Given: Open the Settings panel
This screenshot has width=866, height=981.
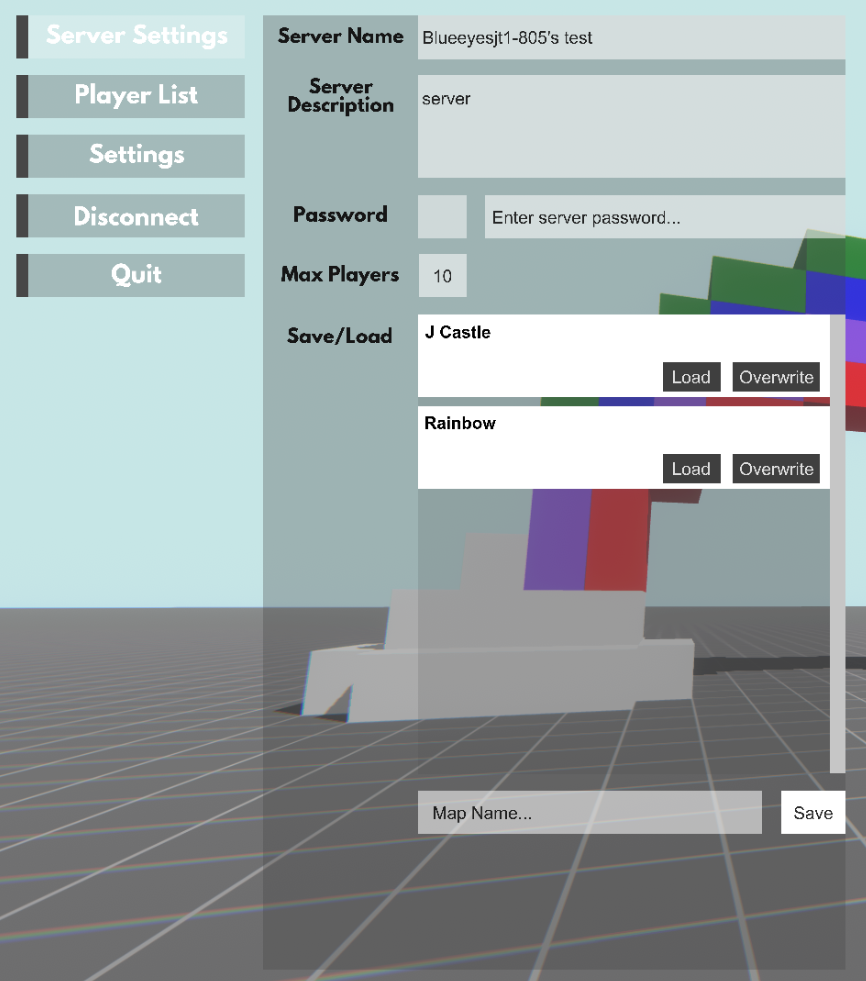Looking at the screenshot, I should point(130,156).
